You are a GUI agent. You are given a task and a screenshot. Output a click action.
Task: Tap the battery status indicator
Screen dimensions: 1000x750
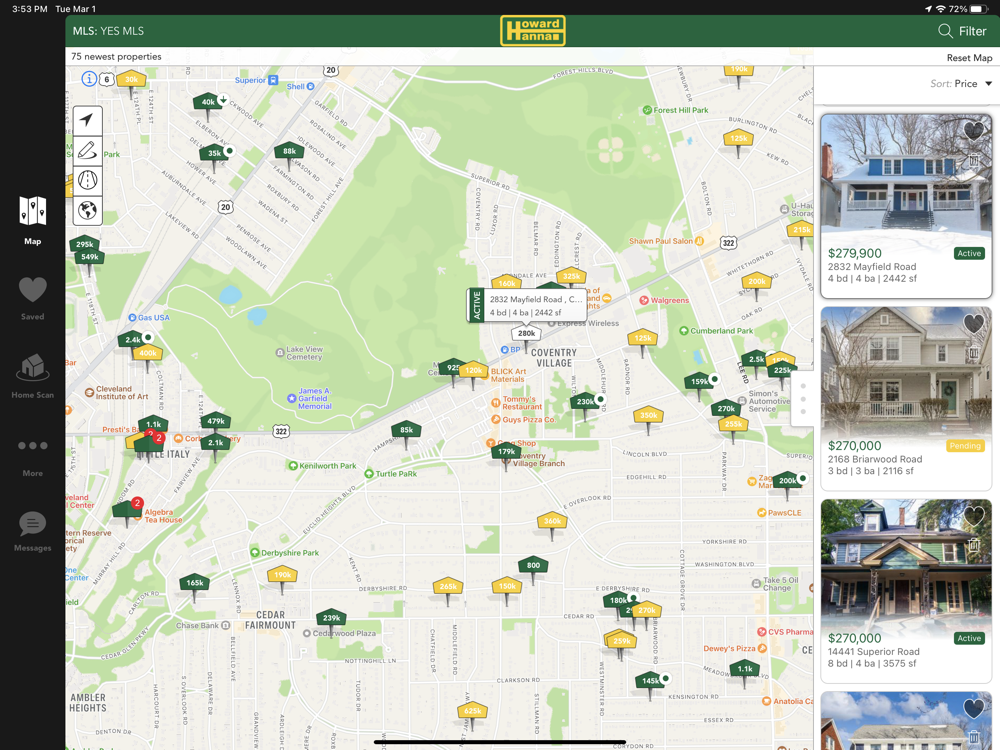pyautogui.click(x=978, y=9)
